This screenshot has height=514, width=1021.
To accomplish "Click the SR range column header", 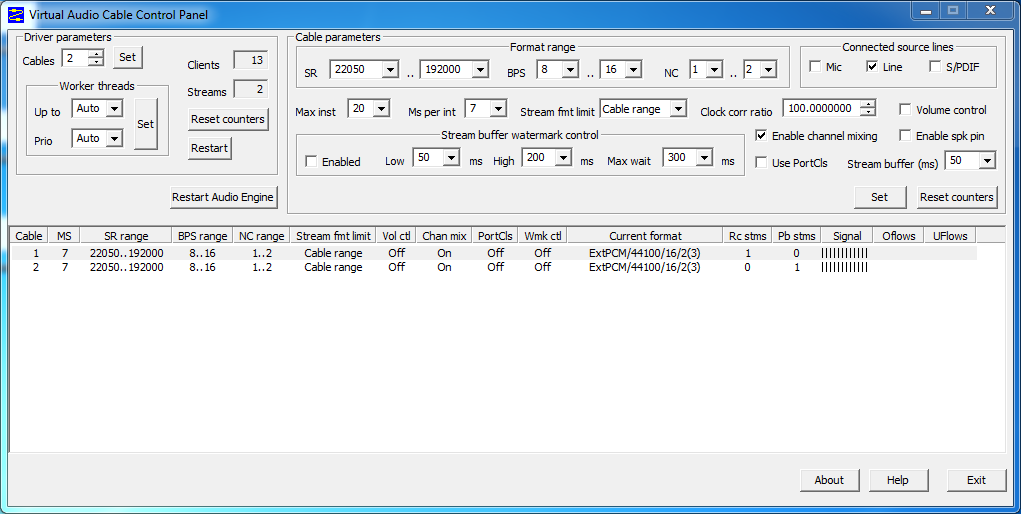I will 126,236.
